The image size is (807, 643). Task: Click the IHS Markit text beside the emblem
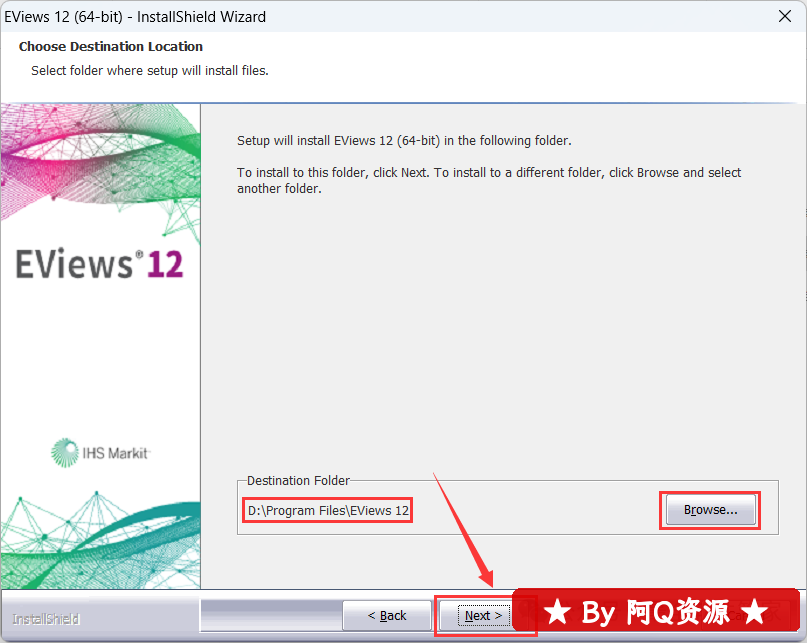(x=115, y=453)
